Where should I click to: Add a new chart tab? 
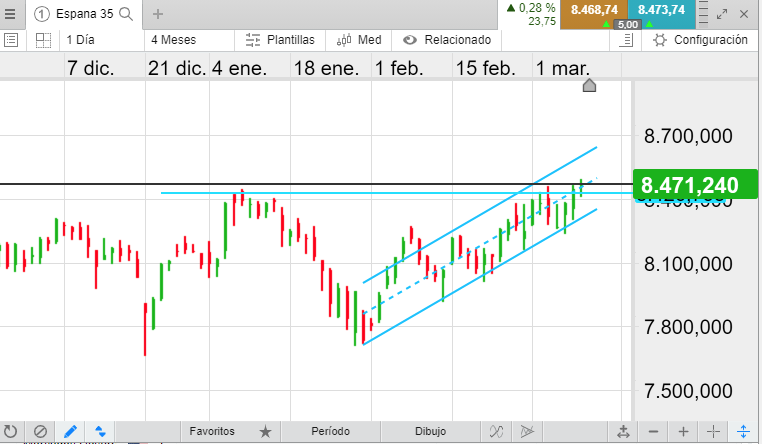tap(157, 14)
